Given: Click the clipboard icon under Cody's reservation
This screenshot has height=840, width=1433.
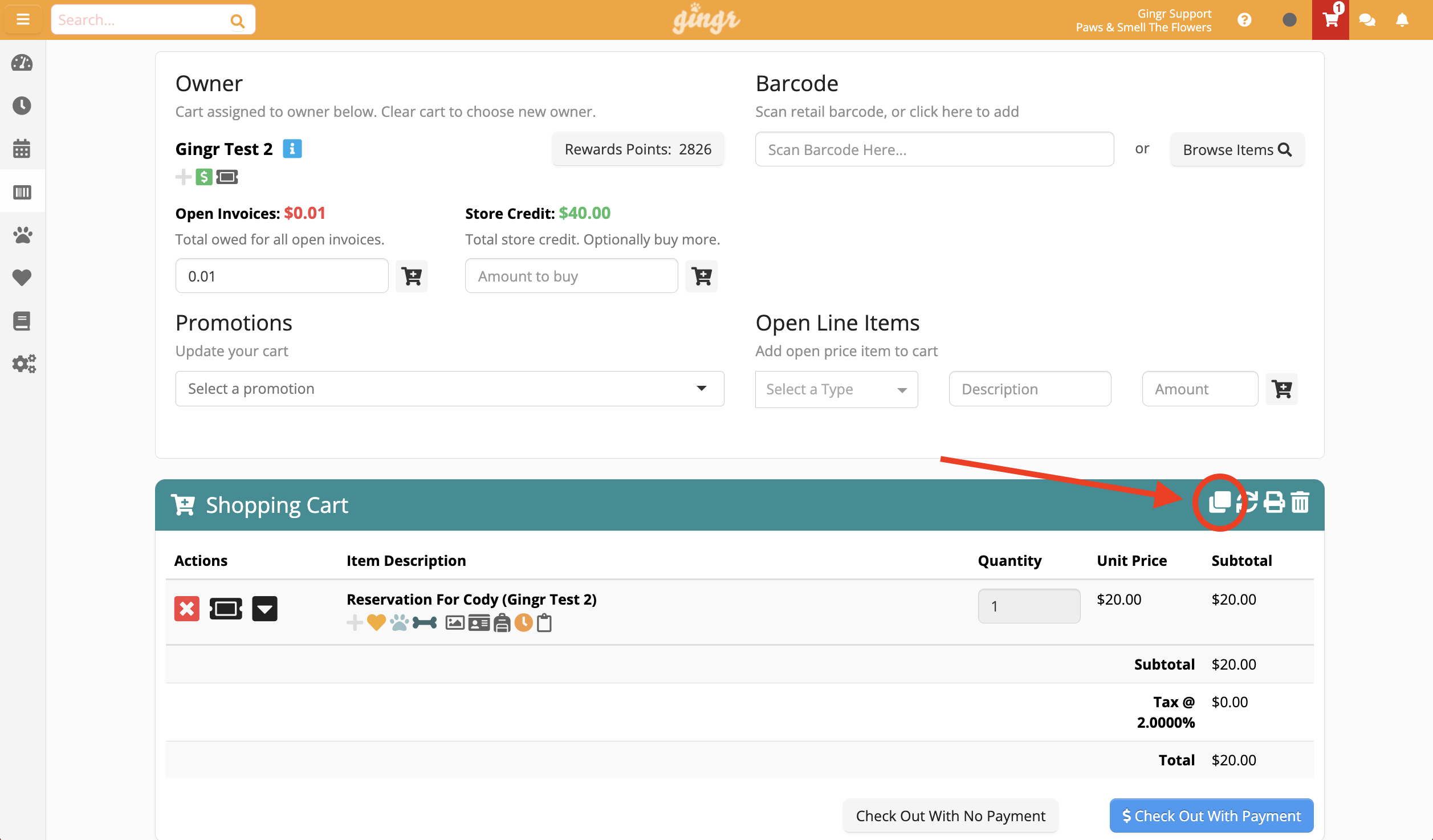Looking at the screenshot, I should click(x=544, y=622).
